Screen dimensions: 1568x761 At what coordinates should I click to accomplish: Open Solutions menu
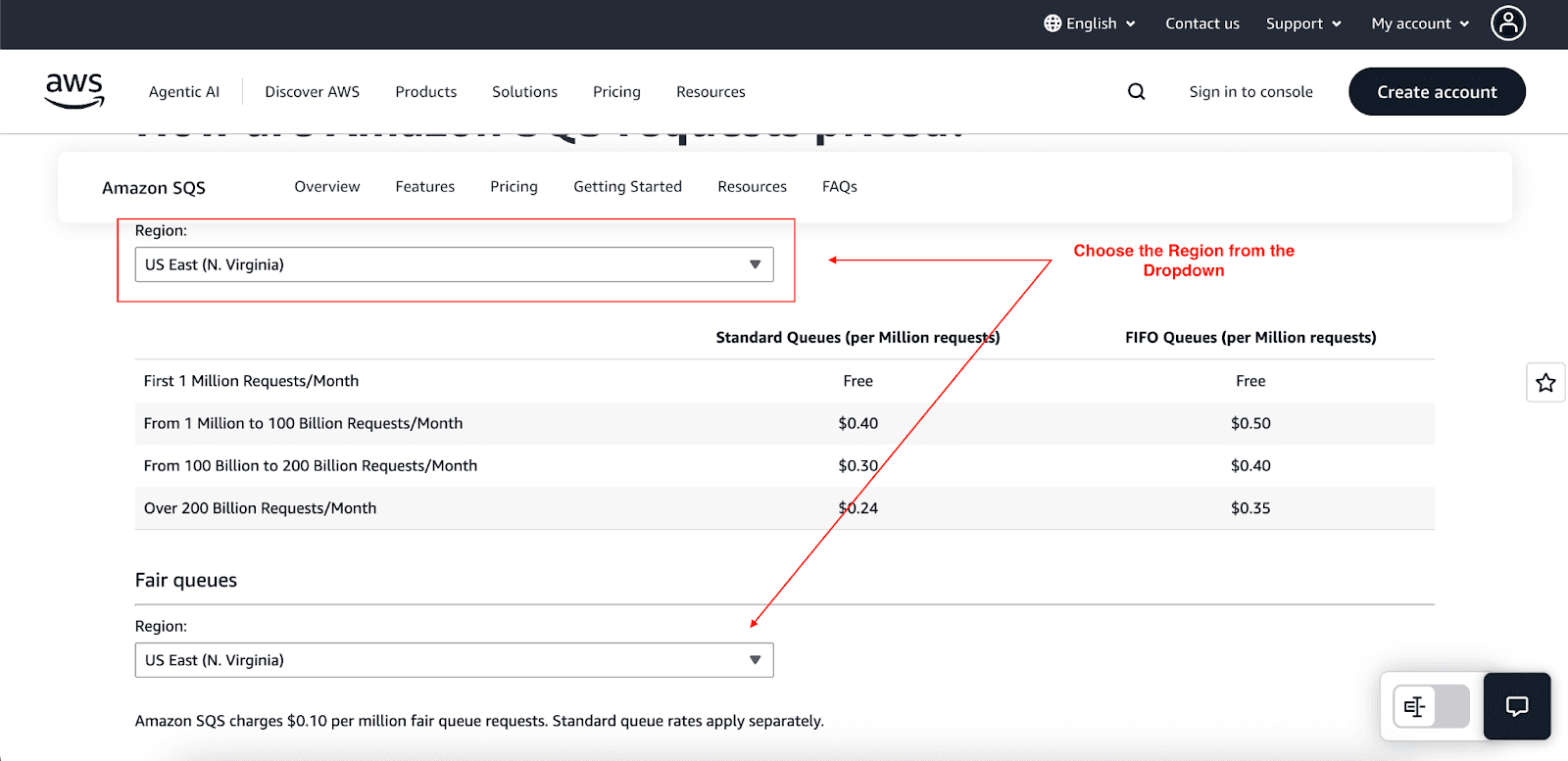524,91
